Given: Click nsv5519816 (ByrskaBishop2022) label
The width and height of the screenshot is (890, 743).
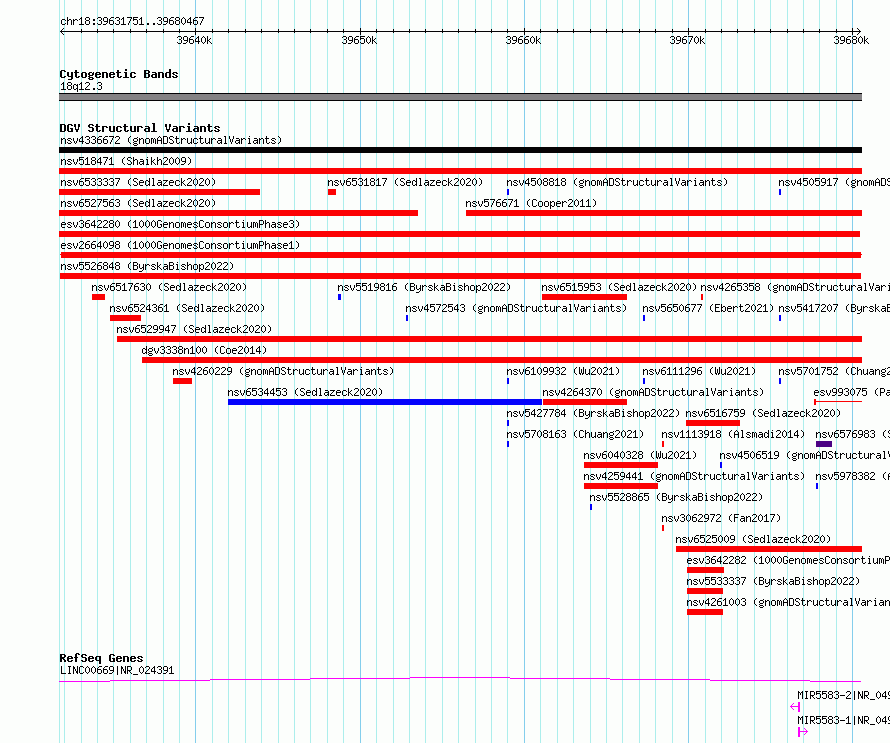Looking at the screenshot, I should 424,287.
